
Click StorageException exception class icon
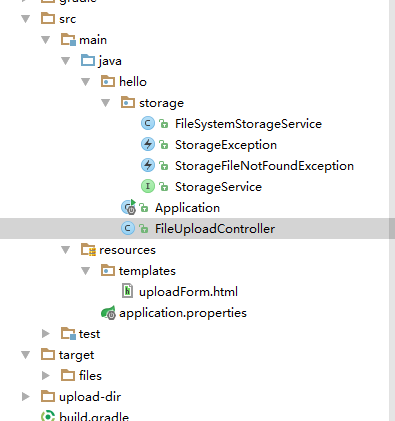click(148, 144)
